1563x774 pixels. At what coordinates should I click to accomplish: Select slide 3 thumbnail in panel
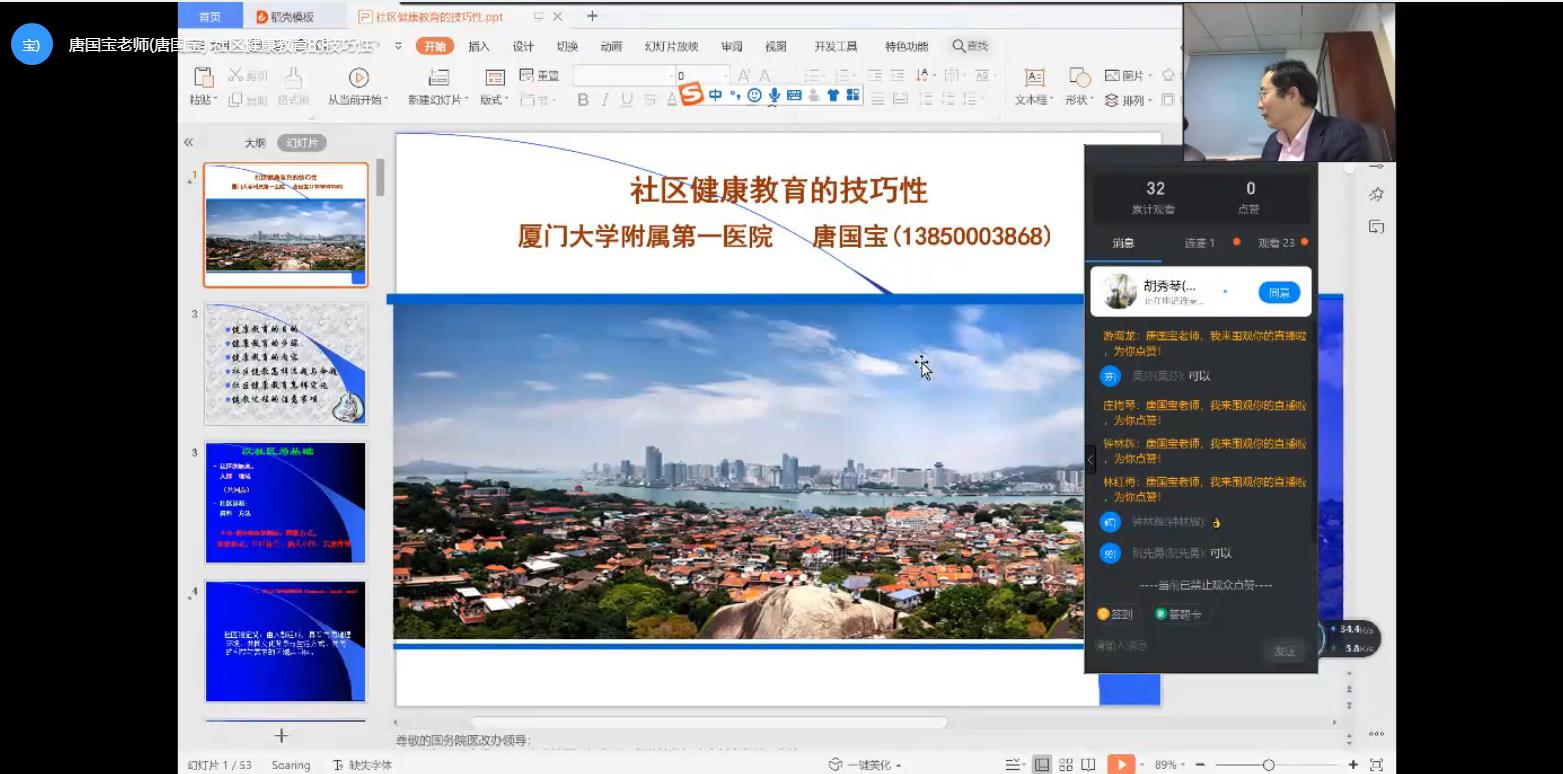(x=286, y=502)
